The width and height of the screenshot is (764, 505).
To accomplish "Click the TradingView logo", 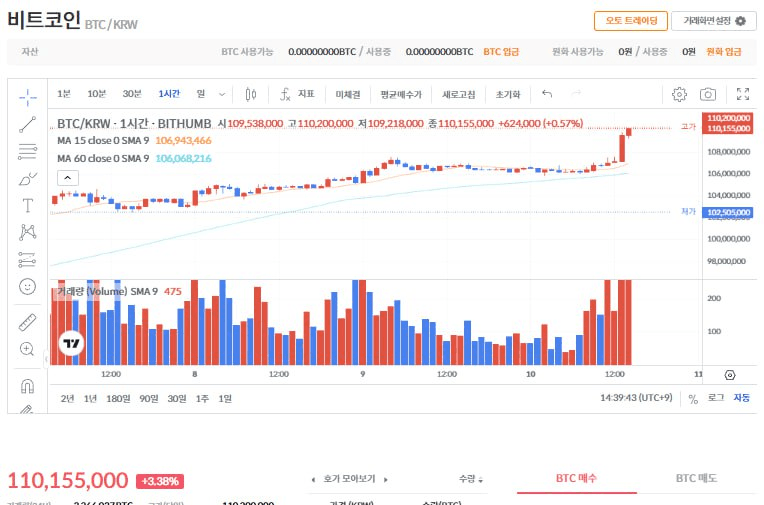I will 72,343.
